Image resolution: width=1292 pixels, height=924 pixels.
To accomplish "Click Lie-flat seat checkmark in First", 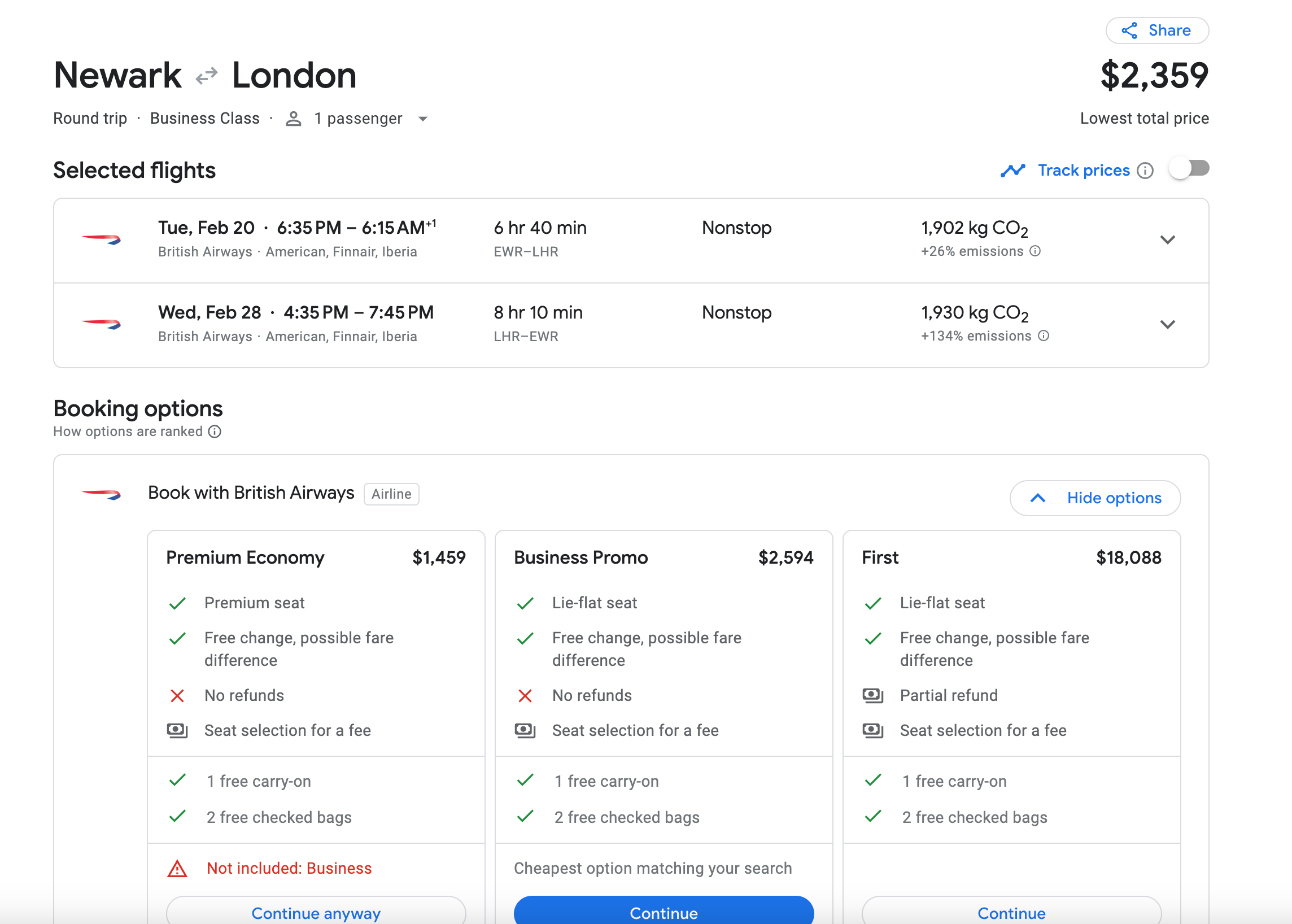I will pos(872,603).
